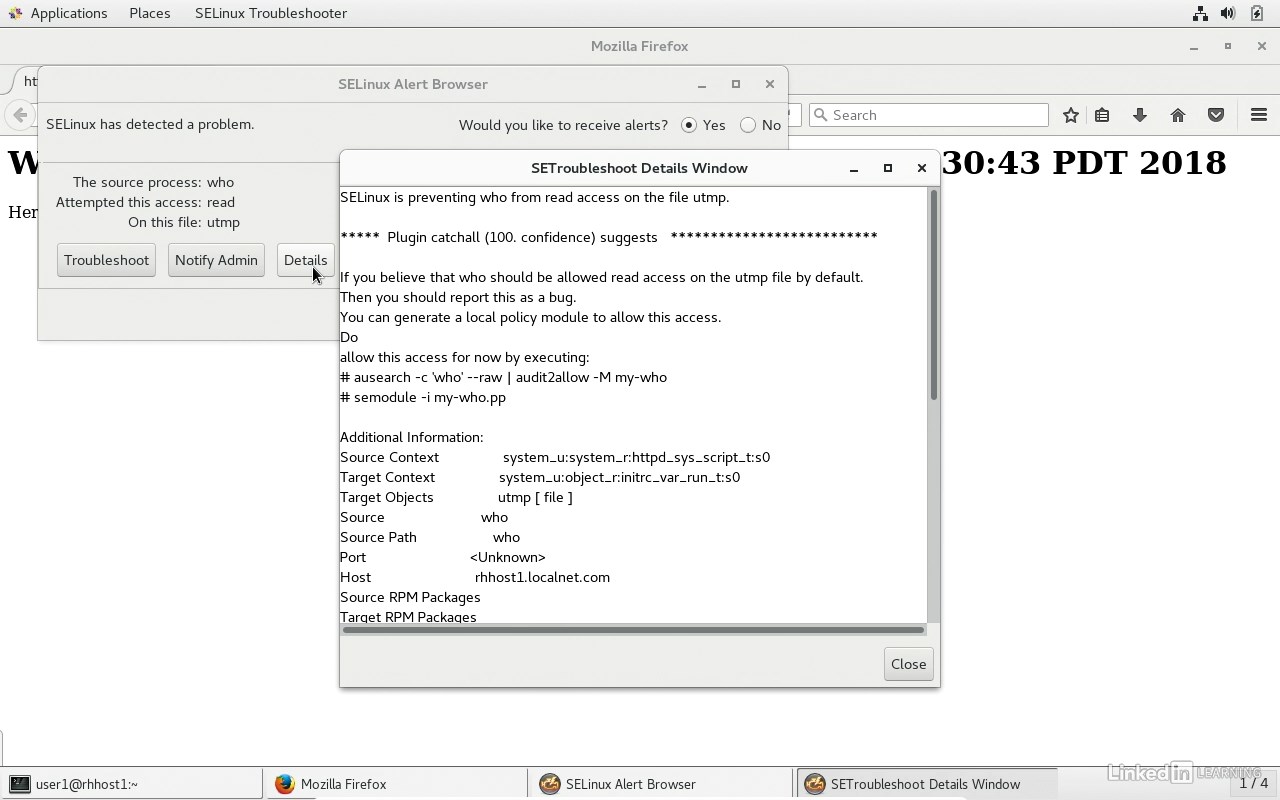Open the SELinux Troubleshooter menu
The width and height of the screenshot is (1280, 800).
point(271,13)
